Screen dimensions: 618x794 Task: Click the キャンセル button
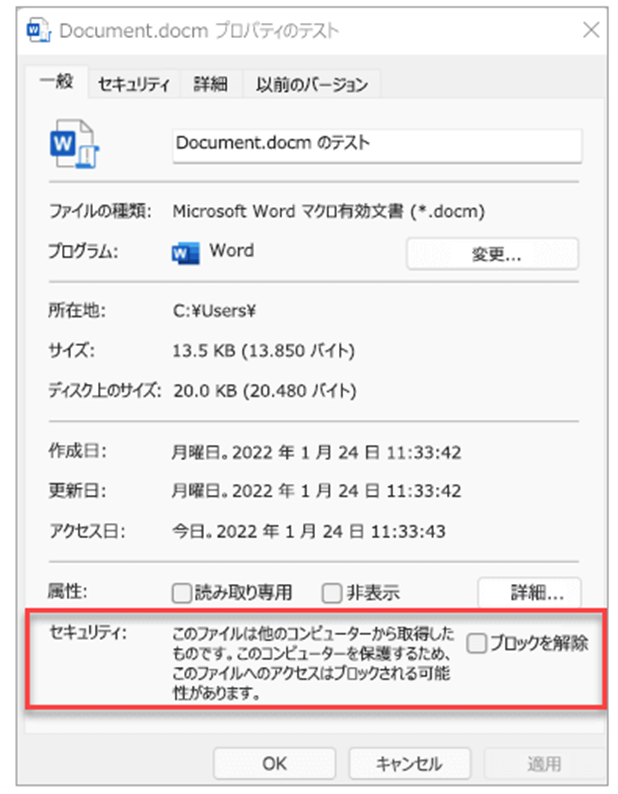pyautogui.click(x=409, y=764)
